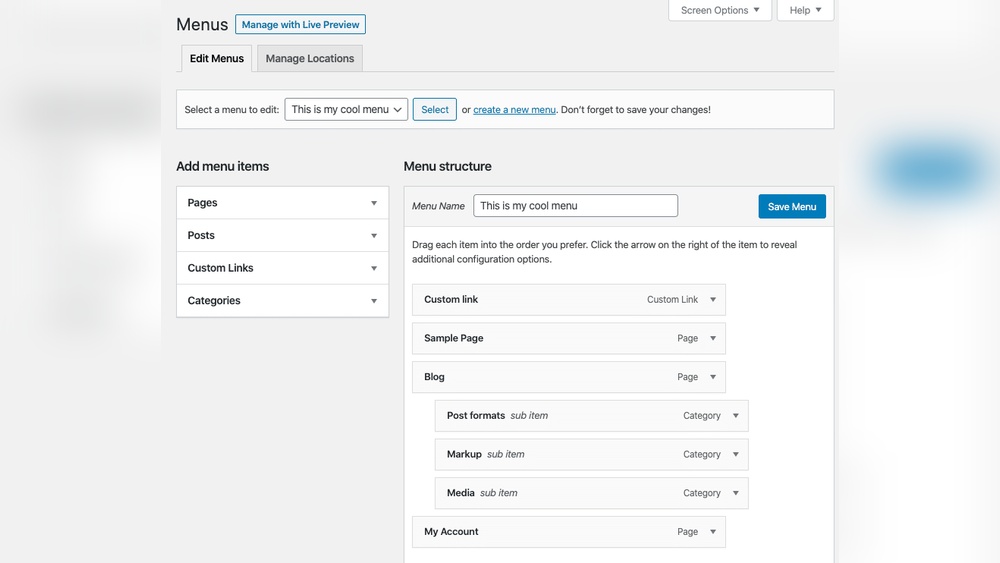Image resolution: width=1000 pixels, height=563 pixels.
Task: Follow the create a new menu link
Action: coord(514,110)
